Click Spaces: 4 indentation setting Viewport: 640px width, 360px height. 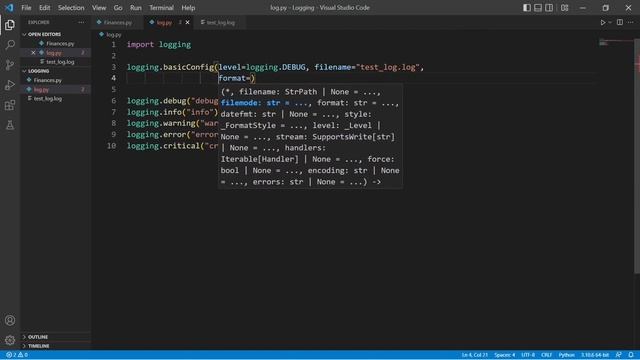click(504, 355)
